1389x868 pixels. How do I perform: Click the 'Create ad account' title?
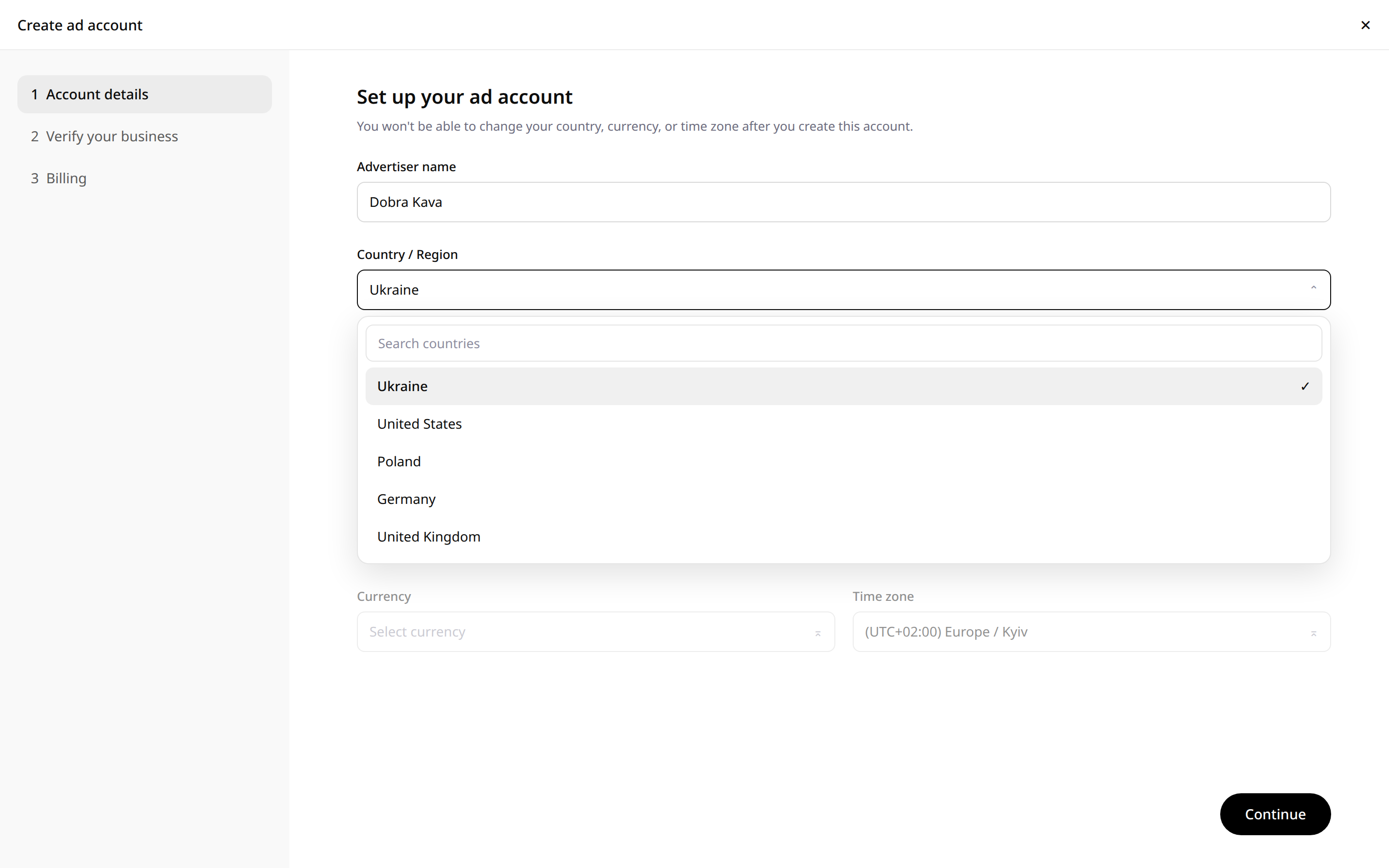click(x=80, y=25)
